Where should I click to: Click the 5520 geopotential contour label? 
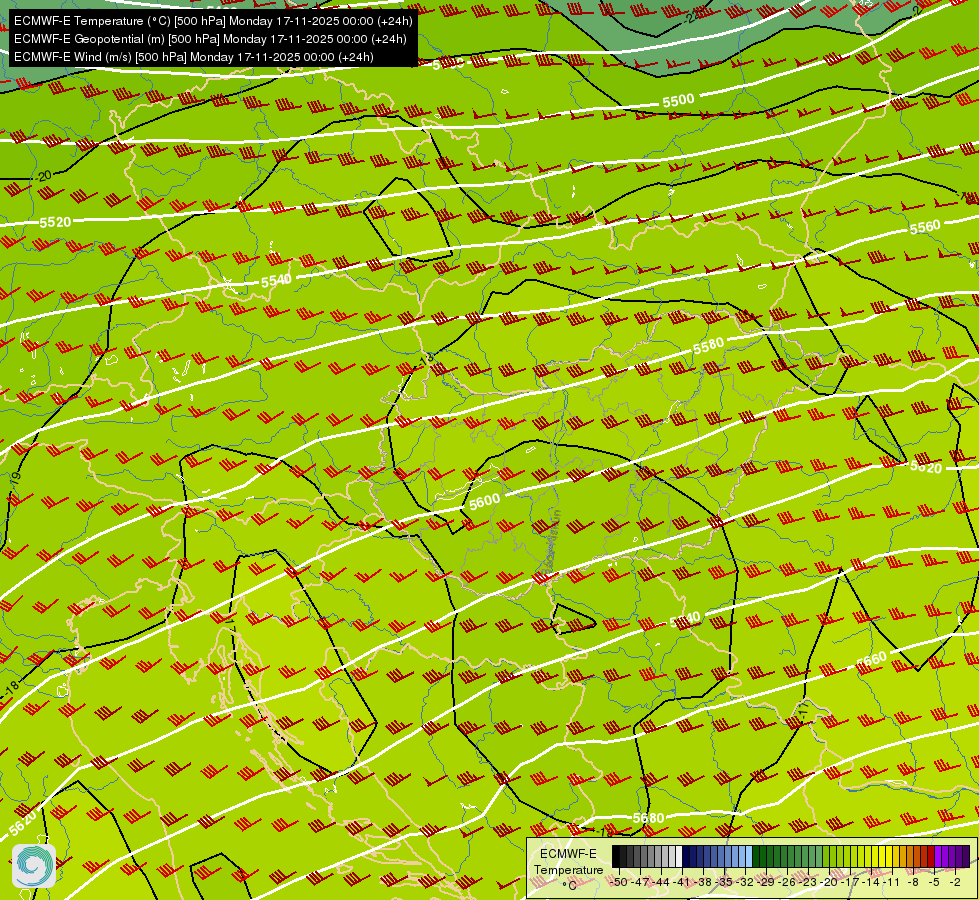click(x=55, y=222)
